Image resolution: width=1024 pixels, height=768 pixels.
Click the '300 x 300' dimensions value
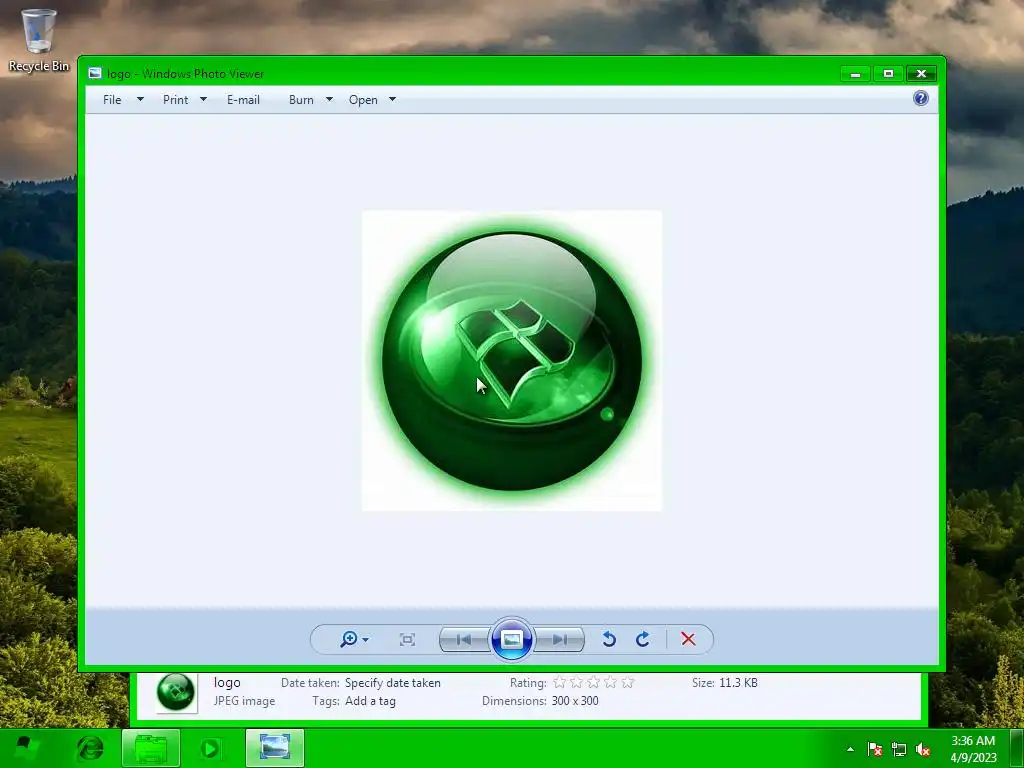575,701
